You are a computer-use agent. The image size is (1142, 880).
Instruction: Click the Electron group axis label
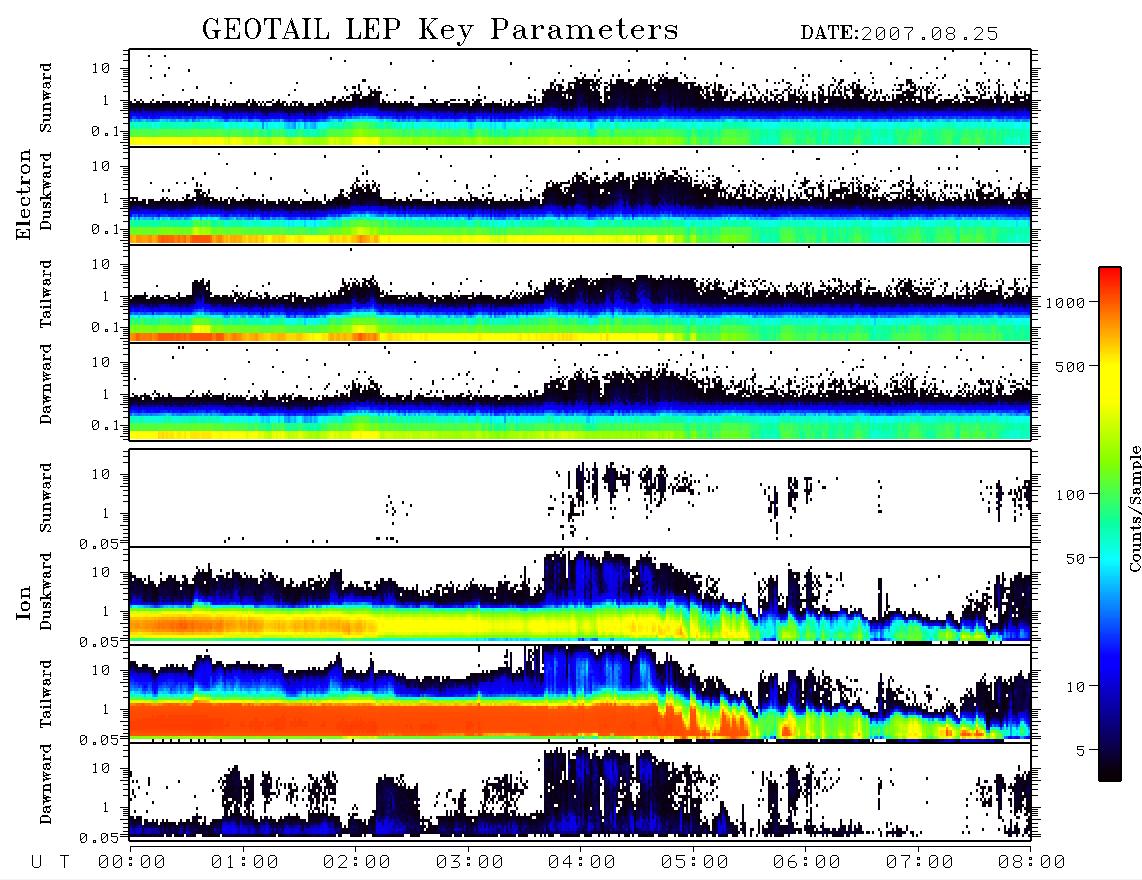(23, 194)
